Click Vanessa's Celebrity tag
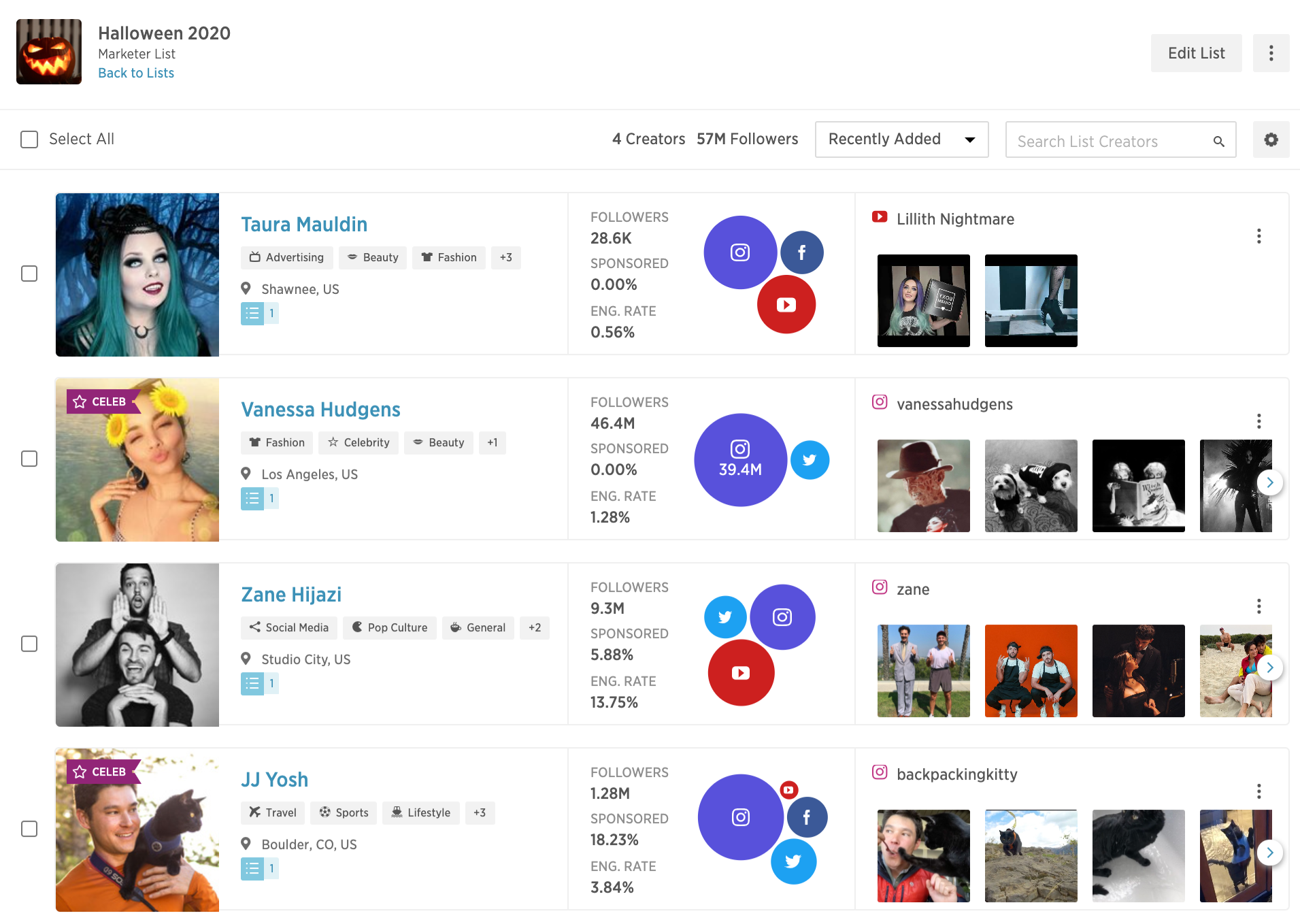 pyautogui.click(x=359, y=442)
